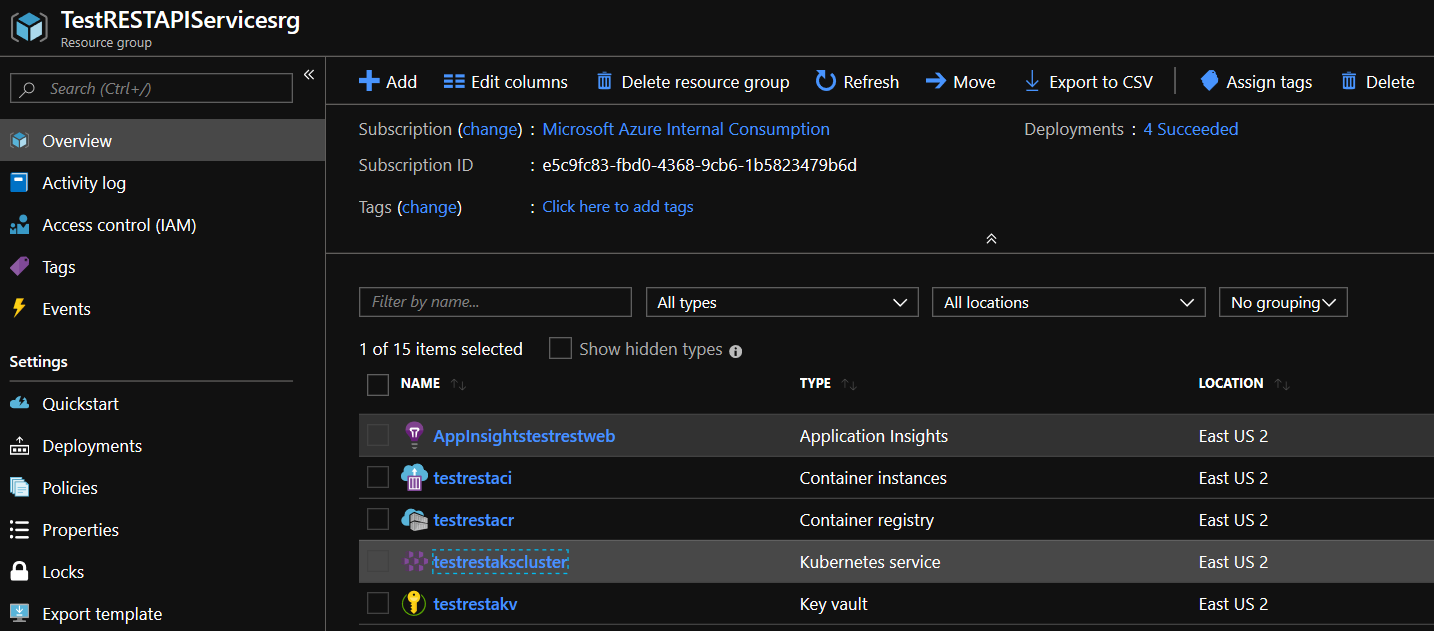Export the list with Export to CSV

pos(1088,82)
